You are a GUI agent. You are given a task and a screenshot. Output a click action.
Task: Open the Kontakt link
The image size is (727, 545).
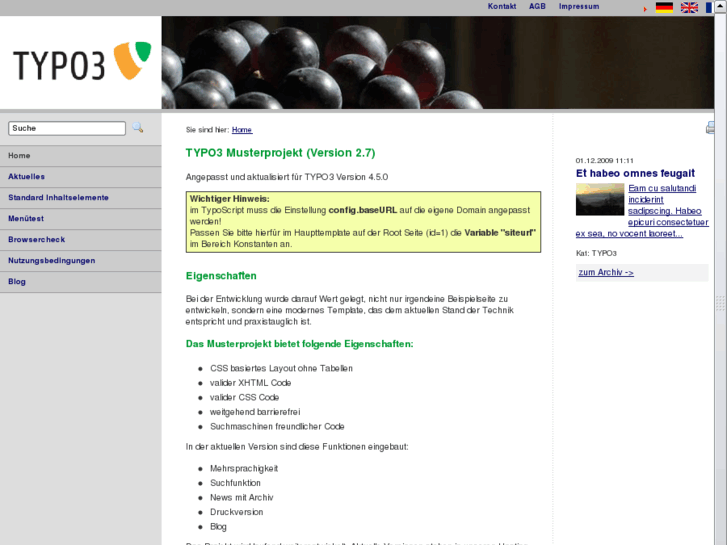pyautogui.click(x=502, y=6)
